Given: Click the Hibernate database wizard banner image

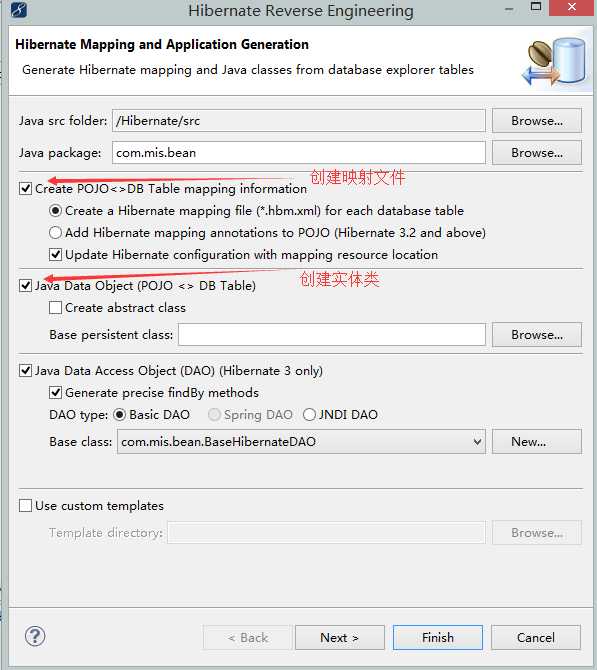Looking at the screenshot, I should coord(554,62).
